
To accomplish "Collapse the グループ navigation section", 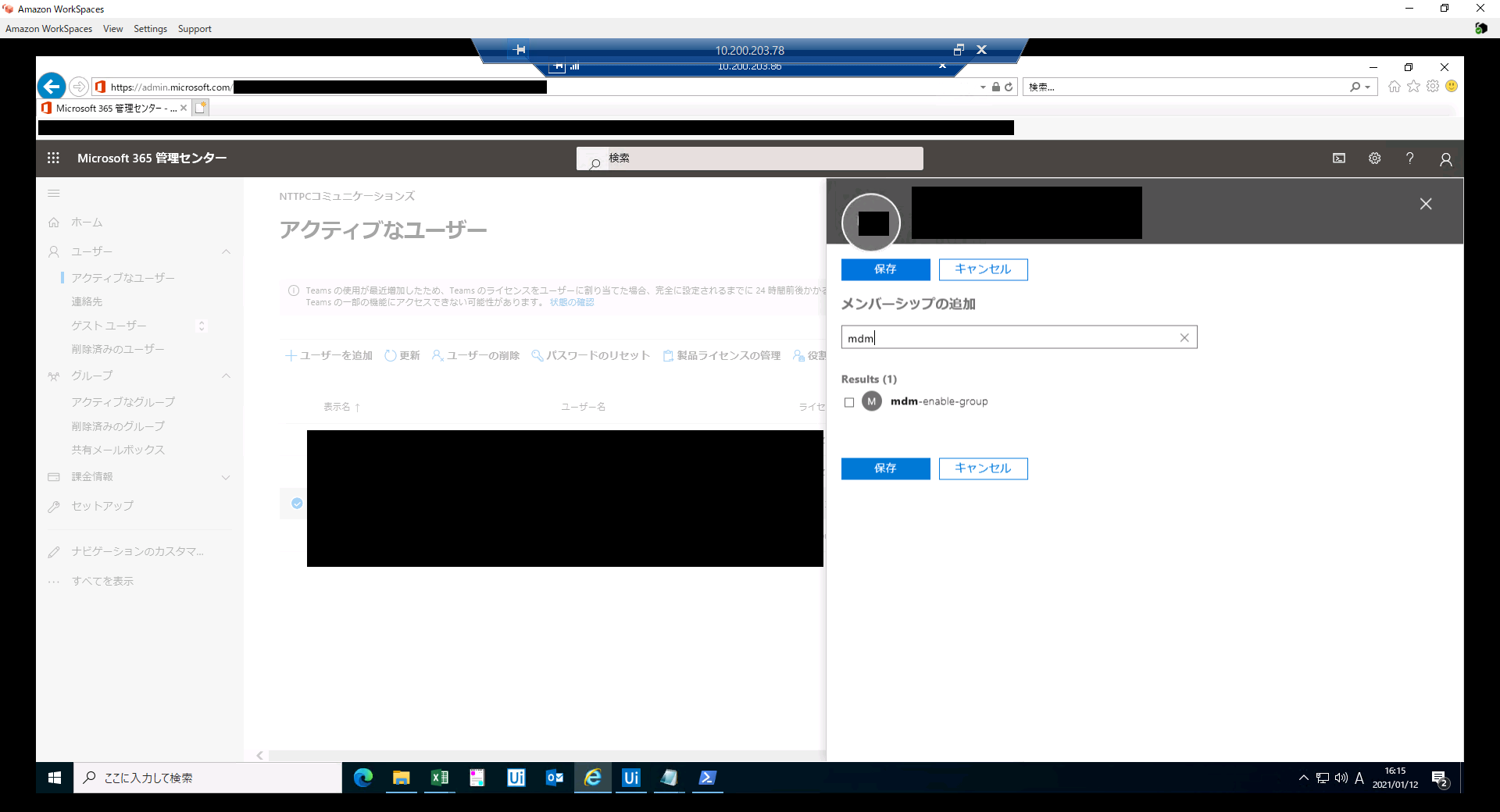I will 226,376.
